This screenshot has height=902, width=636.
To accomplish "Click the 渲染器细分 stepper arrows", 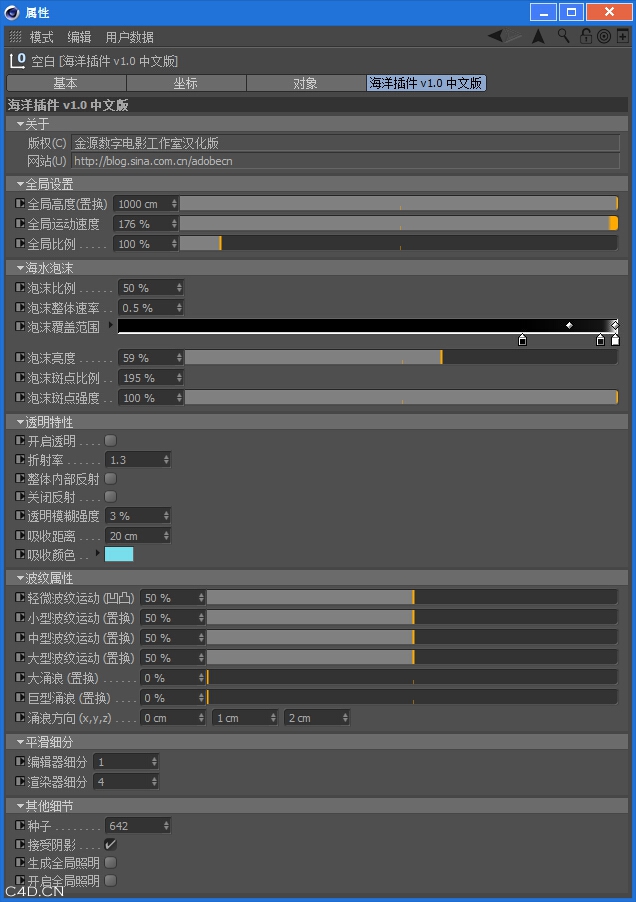I will 154,781.
